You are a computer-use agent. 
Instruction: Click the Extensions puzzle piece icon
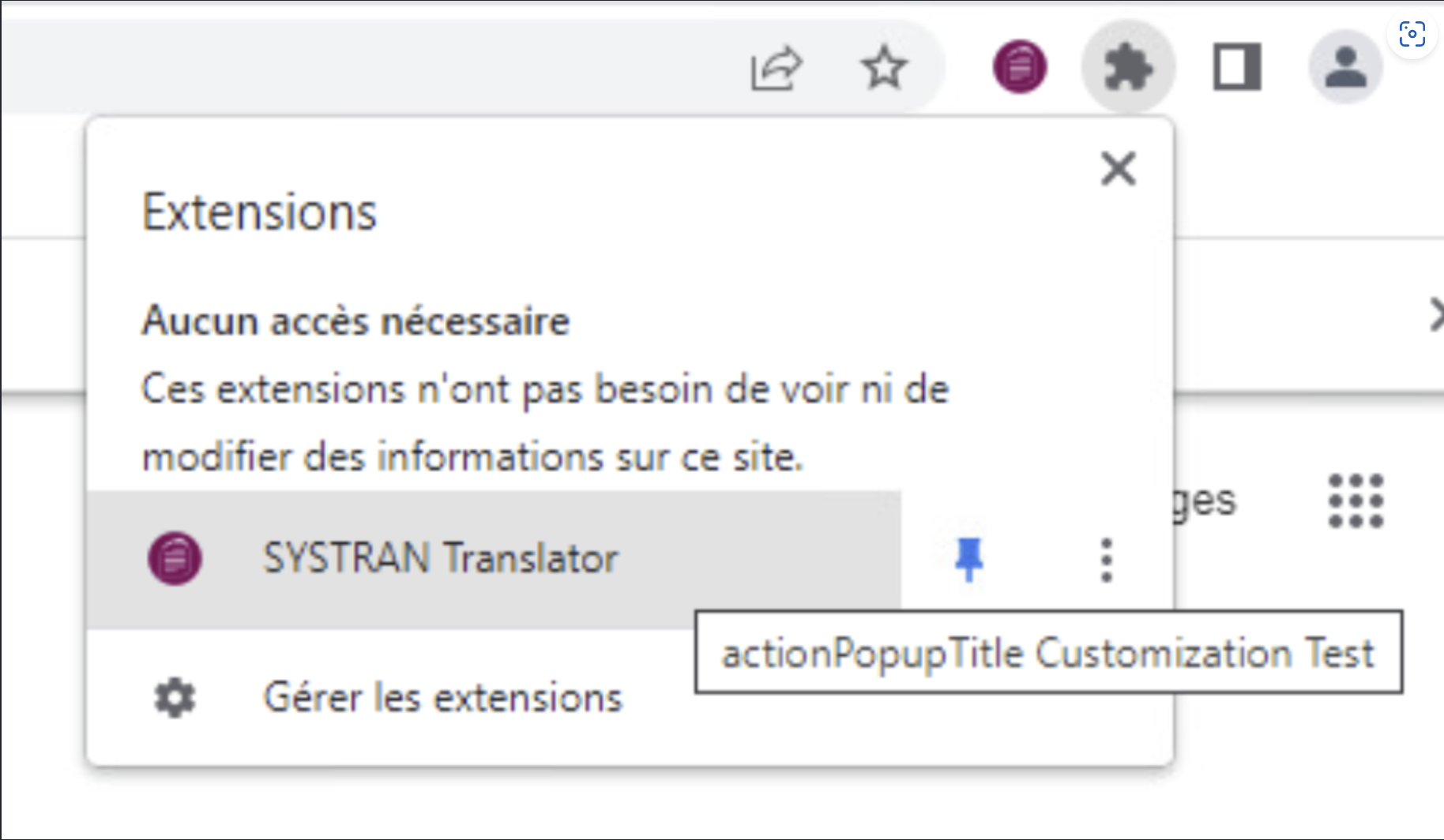[1128, 68]
